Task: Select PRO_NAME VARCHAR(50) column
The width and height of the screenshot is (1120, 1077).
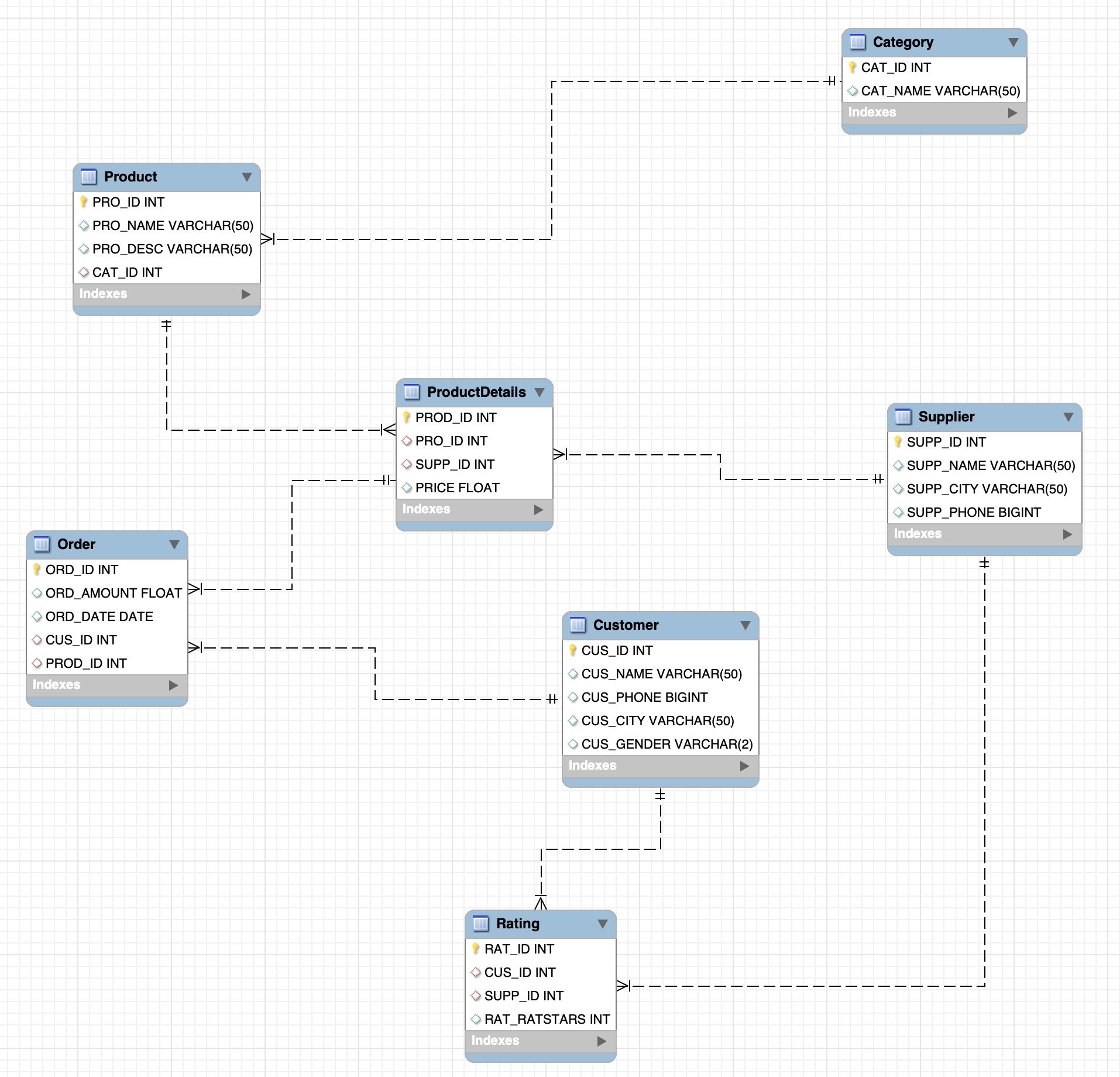Action: point(167,225)
